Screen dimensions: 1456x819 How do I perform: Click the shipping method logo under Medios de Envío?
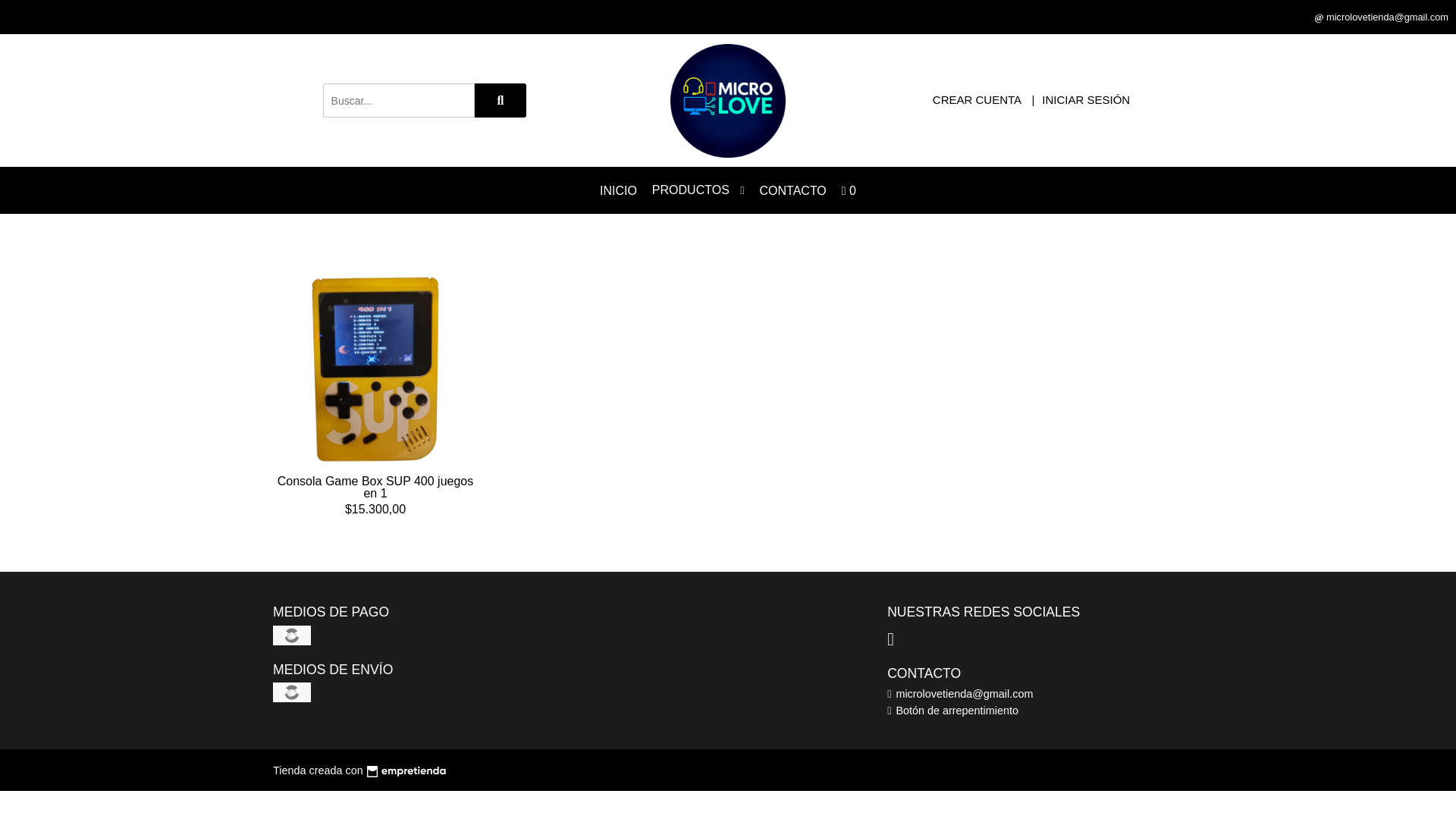292,692
